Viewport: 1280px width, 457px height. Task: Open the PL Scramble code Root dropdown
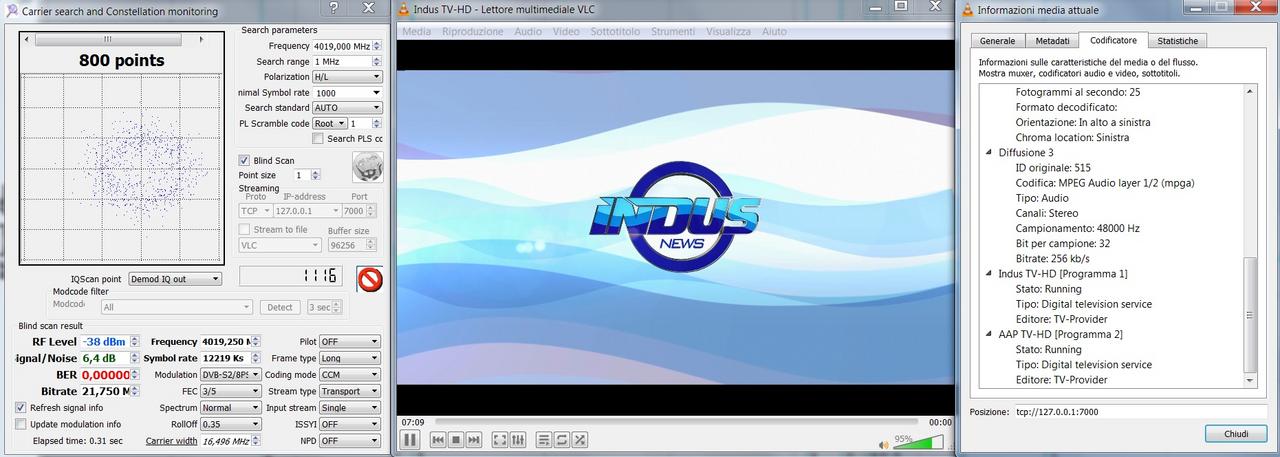click(x=330, y=123)
